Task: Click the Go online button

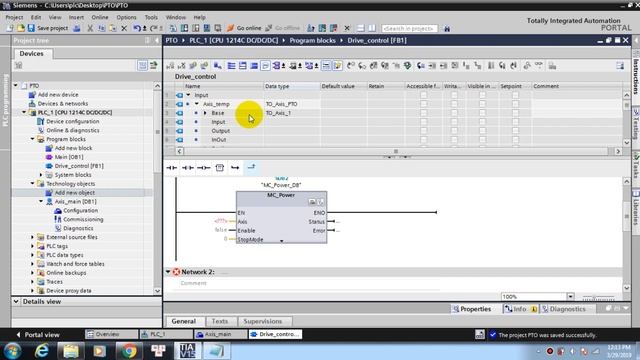Action: pos(244,28)
